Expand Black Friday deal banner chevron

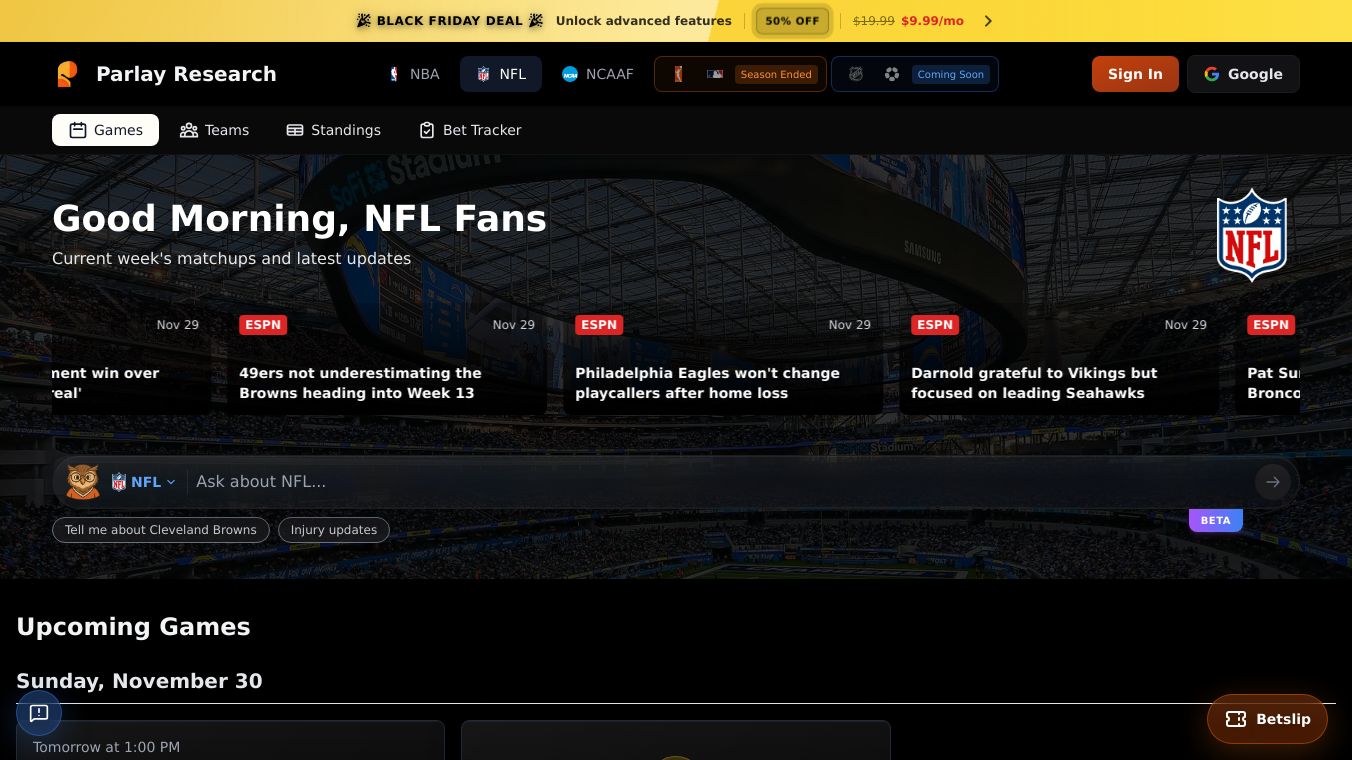coord(988,21)
